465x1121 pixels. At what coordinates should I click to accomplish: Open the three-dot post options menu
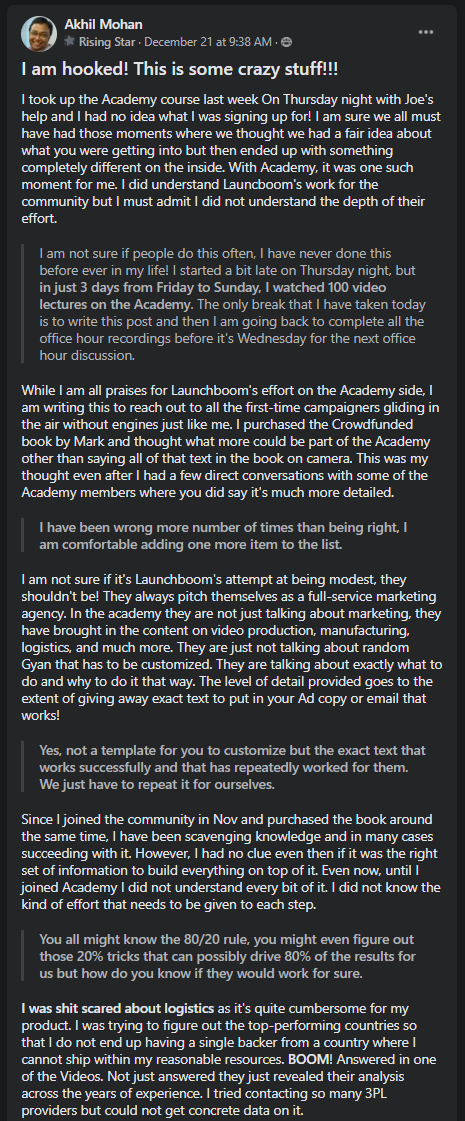426,32
